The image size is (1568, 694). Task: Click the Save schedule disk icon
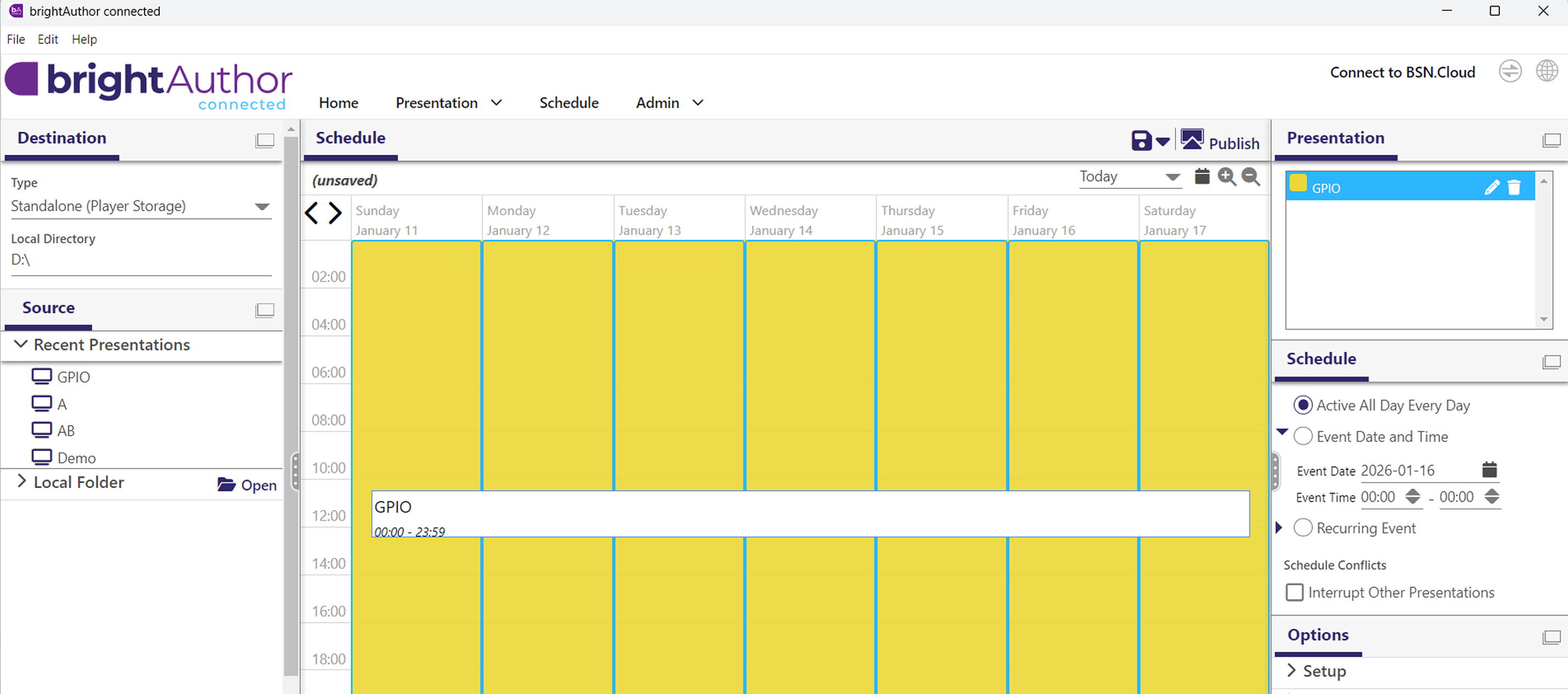[1141, 141]
